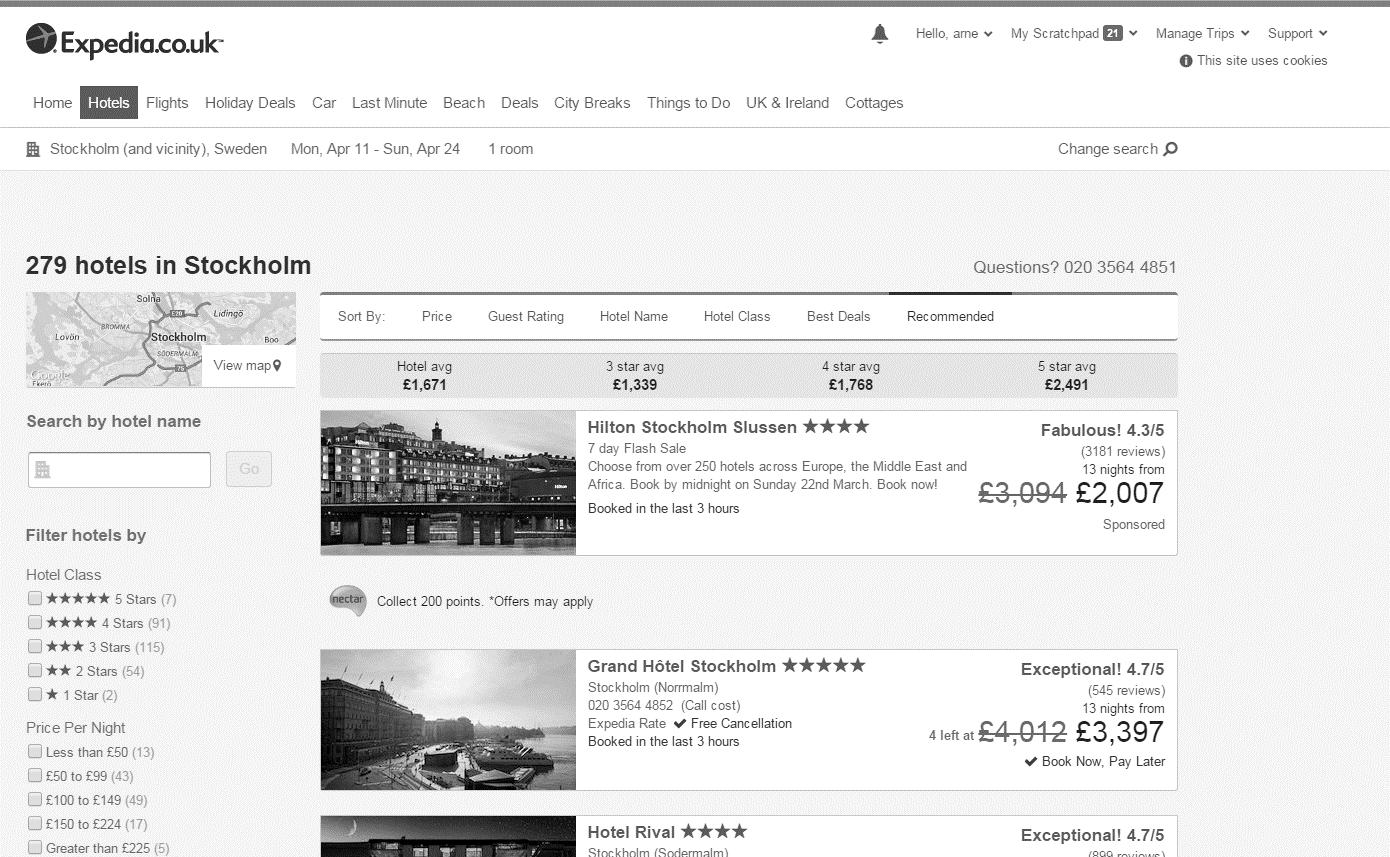
Task: Enable the £150 to £224 price filter
Action: [x=35, y=823]
